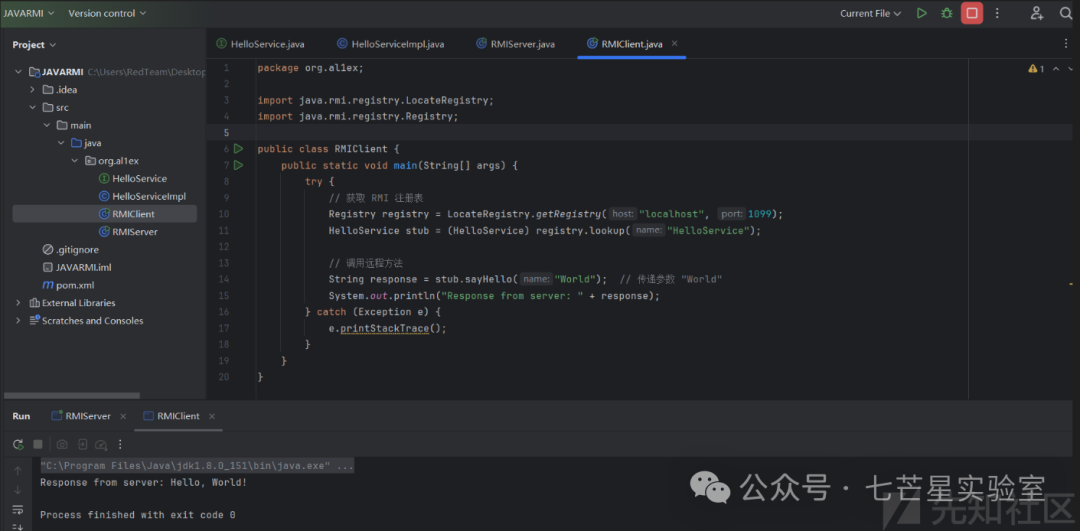Click 'Response from server: Hello, World!' output line
This screenshot has height=531, width=1080.
143,482
